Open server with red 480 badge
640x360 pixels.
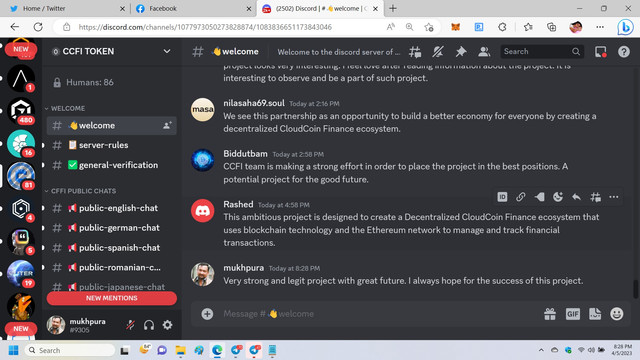pos(21,111)
